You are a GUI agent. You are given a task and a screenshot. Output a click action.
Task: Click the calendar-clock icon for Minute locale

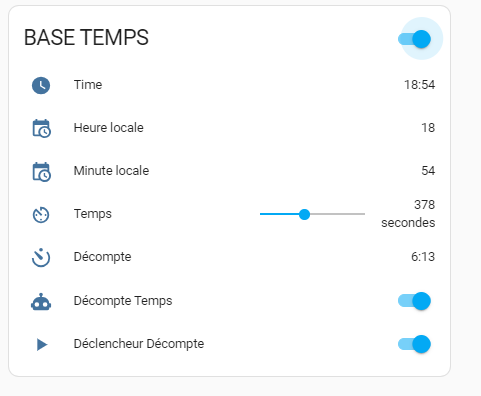pyautogui.click(x=41, y=172)
